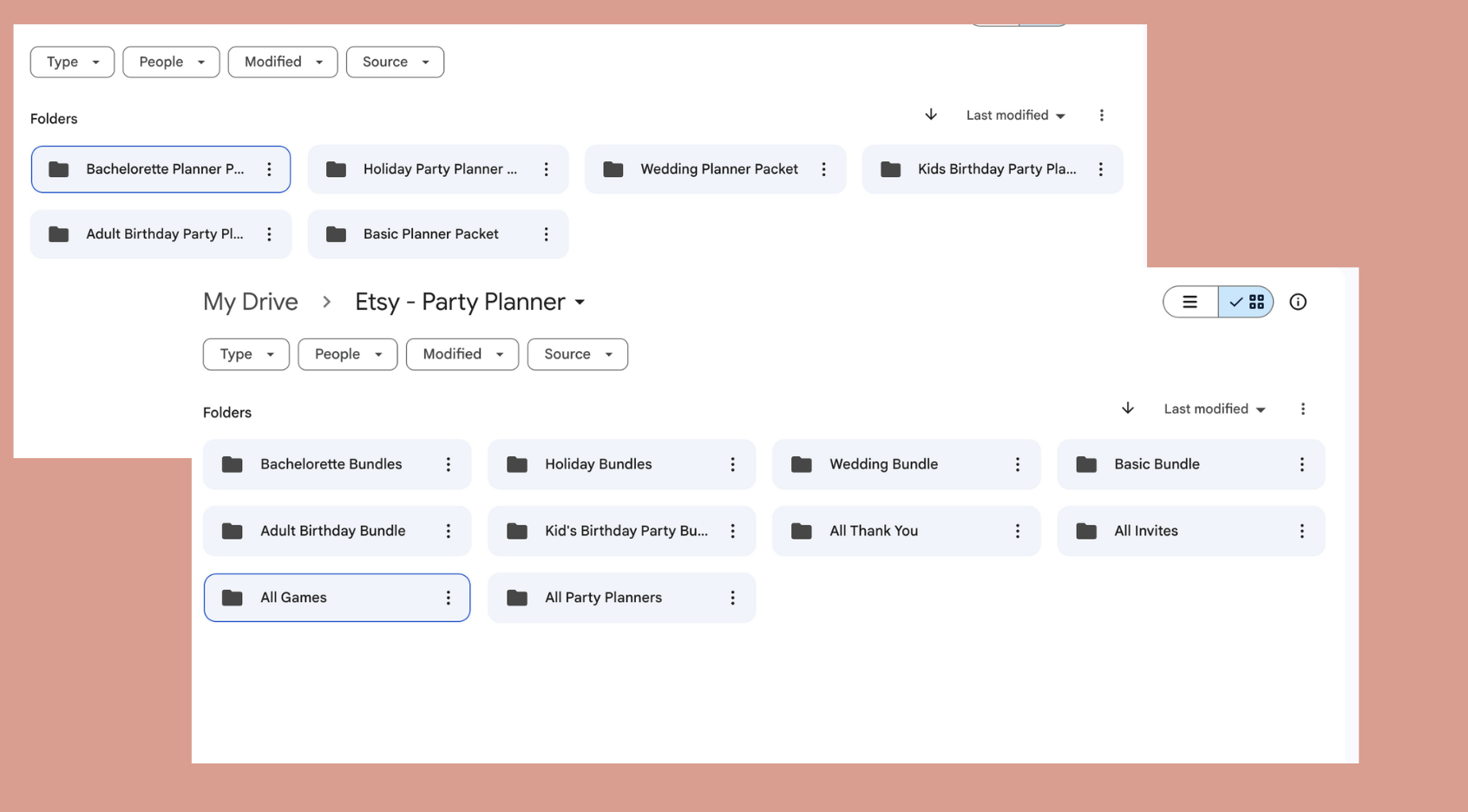Open more options for Basic Planner Packet
Image resolution: width=1468 pixels, height=812 pixels.
[547, 234]
